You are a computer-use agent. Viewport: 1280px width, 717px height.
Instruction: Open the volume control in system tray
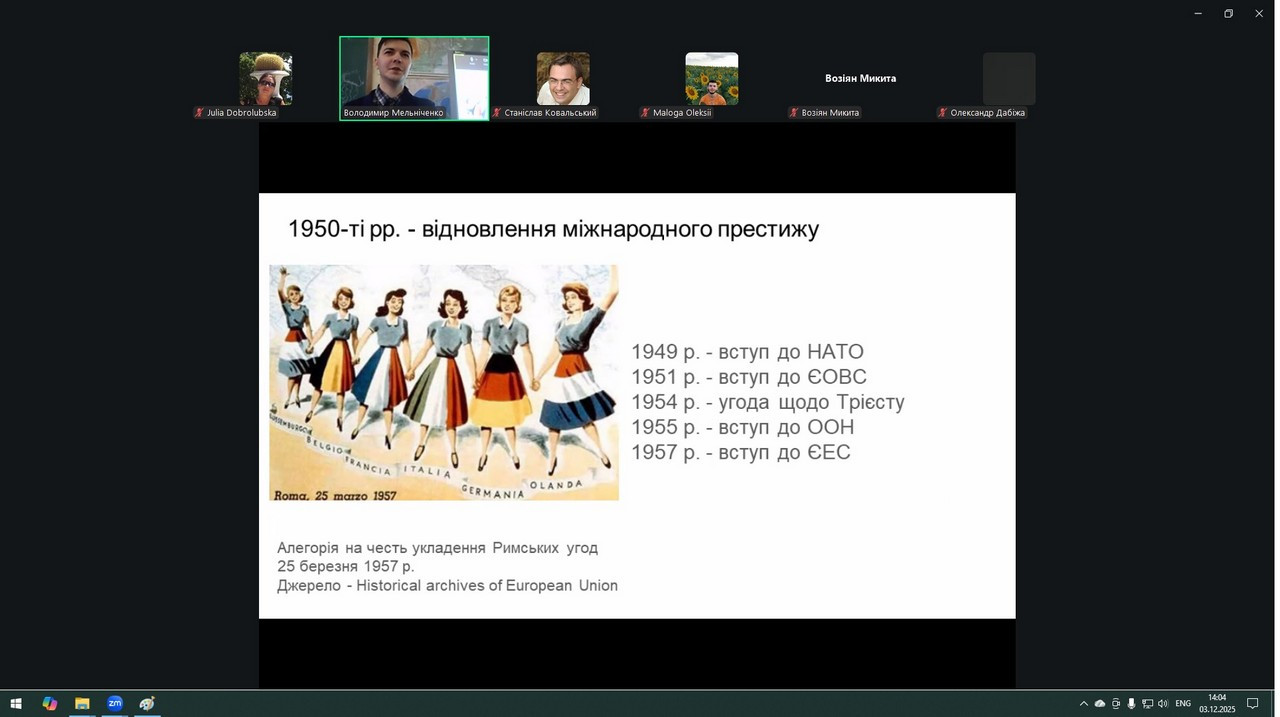1163,704
